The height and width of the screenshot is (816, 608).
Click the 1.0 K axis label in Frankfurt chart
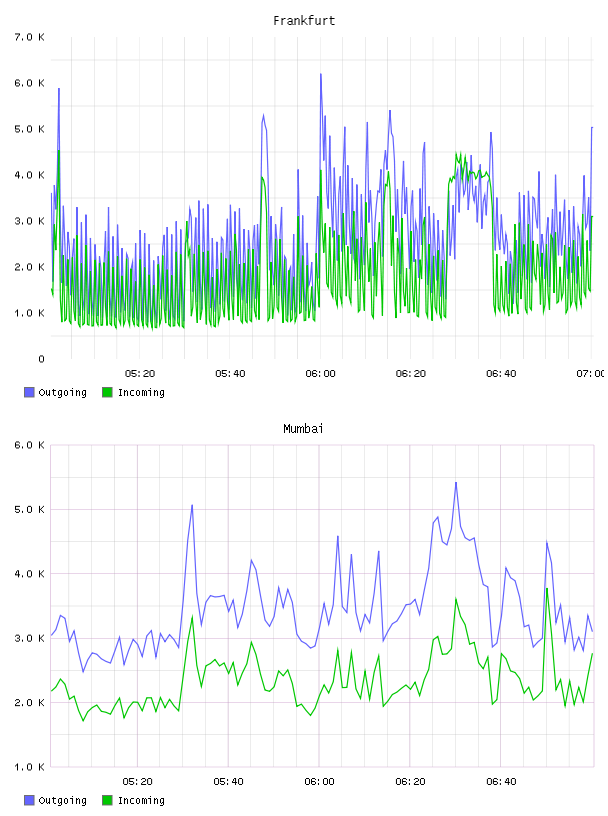pos(30,313)
